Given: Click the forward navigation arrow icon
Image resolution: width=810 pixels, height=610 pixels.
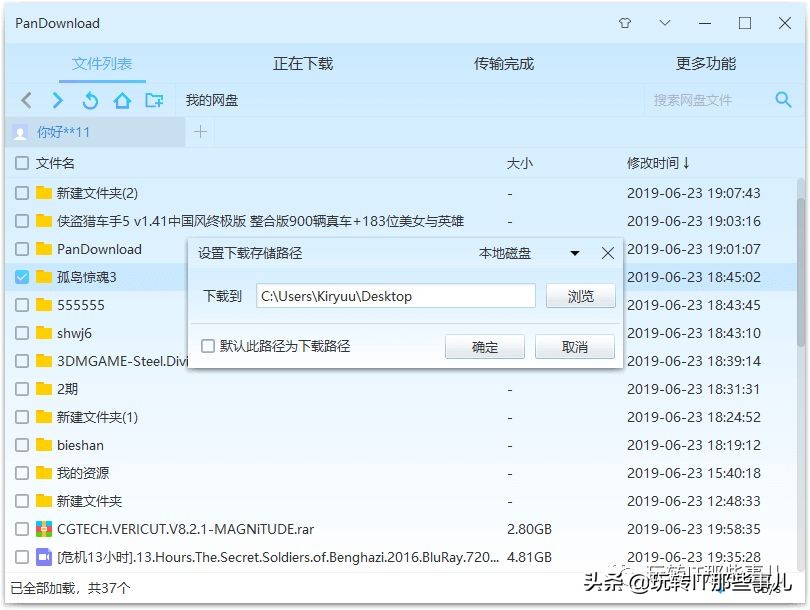Looking at the screenshot, I should pos(57,100).
